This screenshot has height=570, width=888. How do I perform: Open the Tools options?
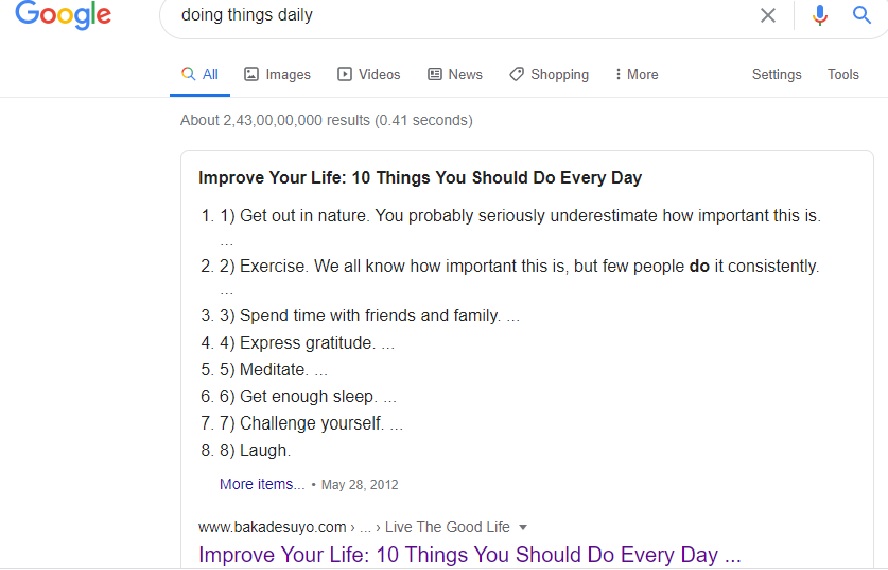843,74
